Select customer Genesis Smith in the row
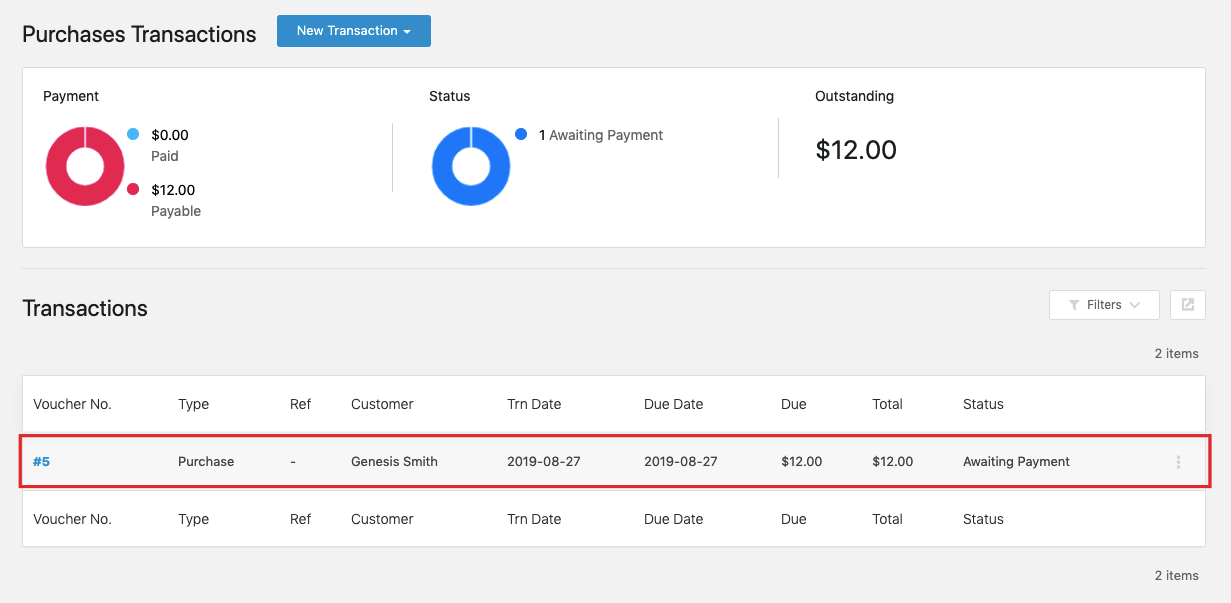 pos(394,461)
